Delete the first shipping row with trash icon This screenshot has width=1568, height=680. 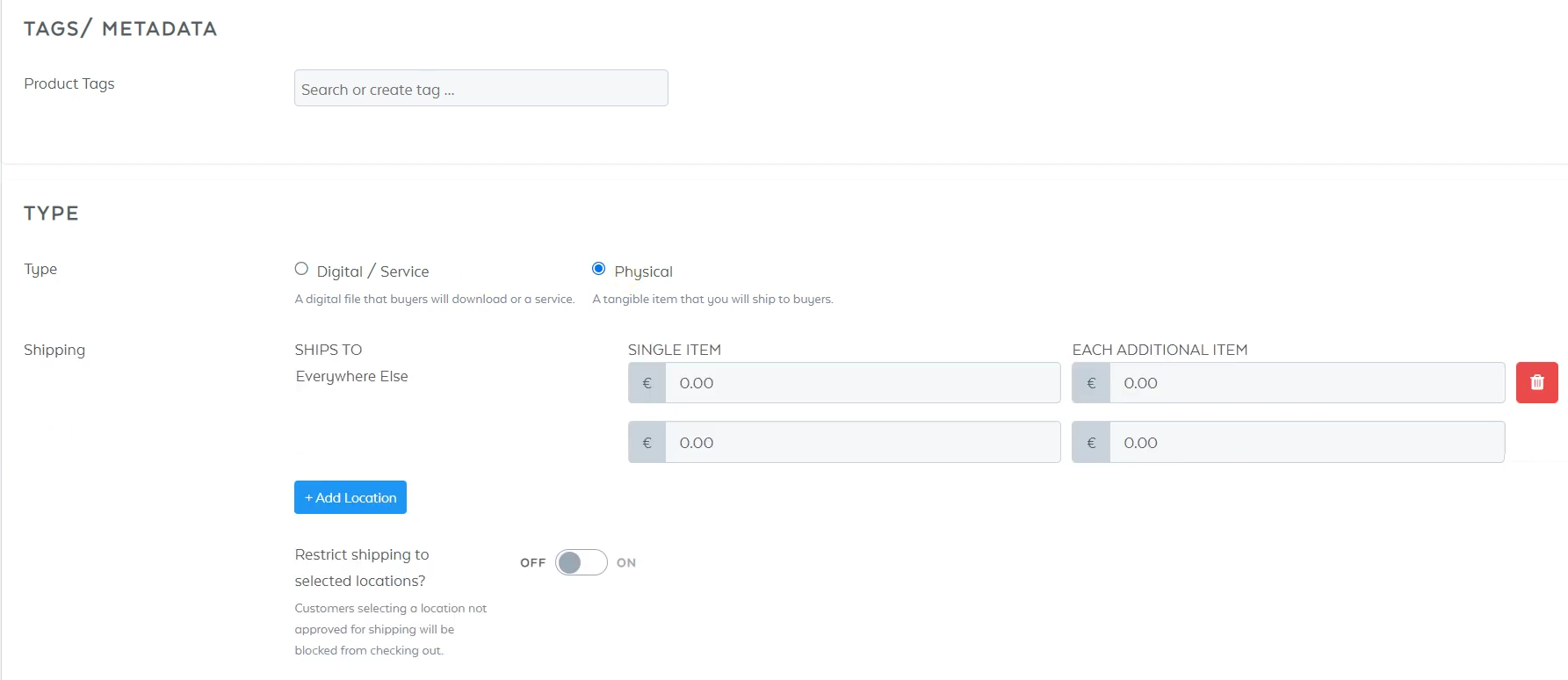(1536, 382)
